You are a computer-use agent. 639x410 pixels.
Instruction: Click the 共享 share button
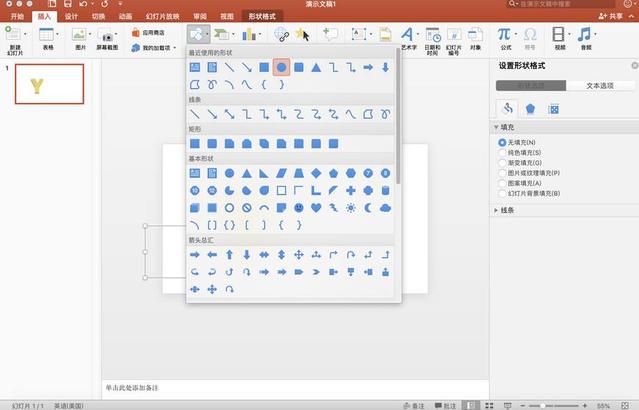tap(611, 16)
